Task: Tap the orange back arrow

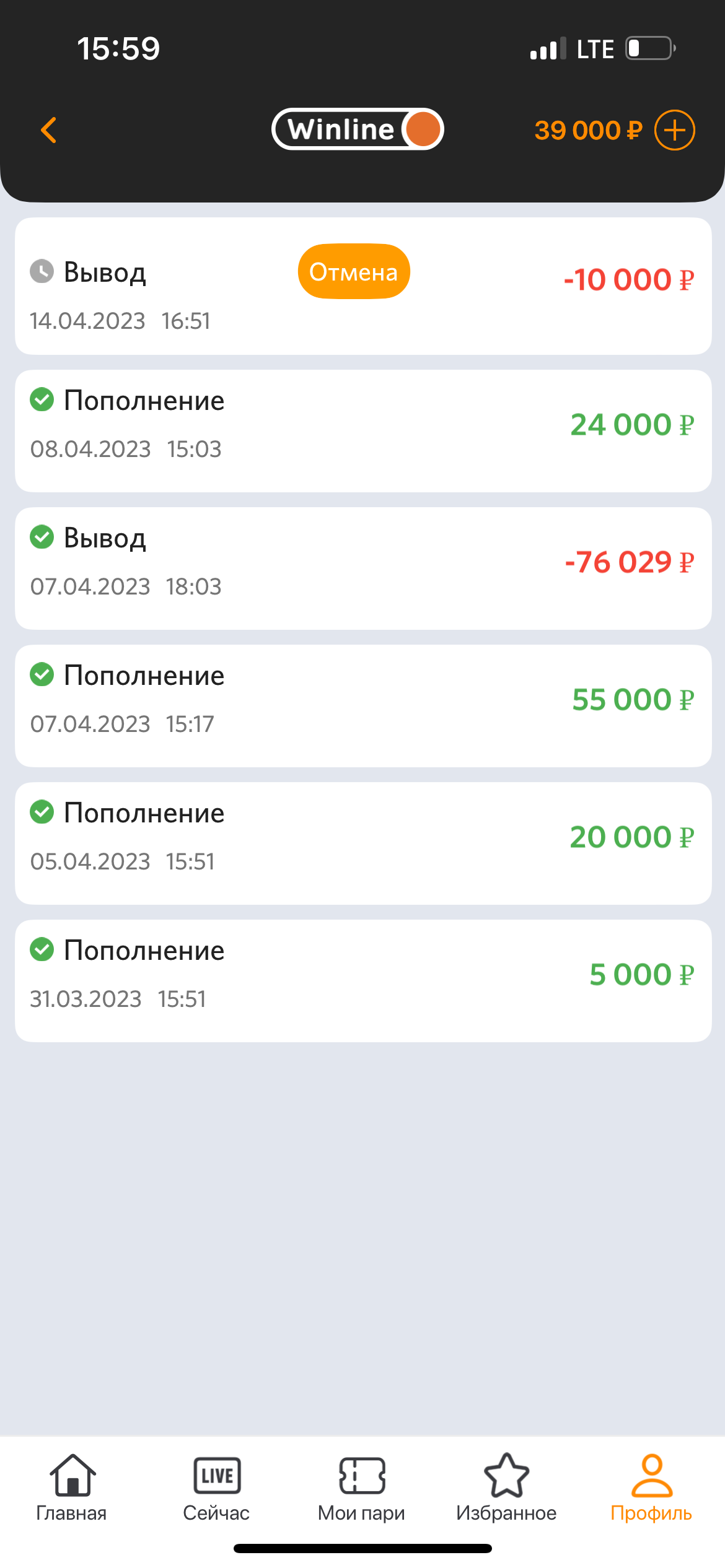Action: (48, 130)
